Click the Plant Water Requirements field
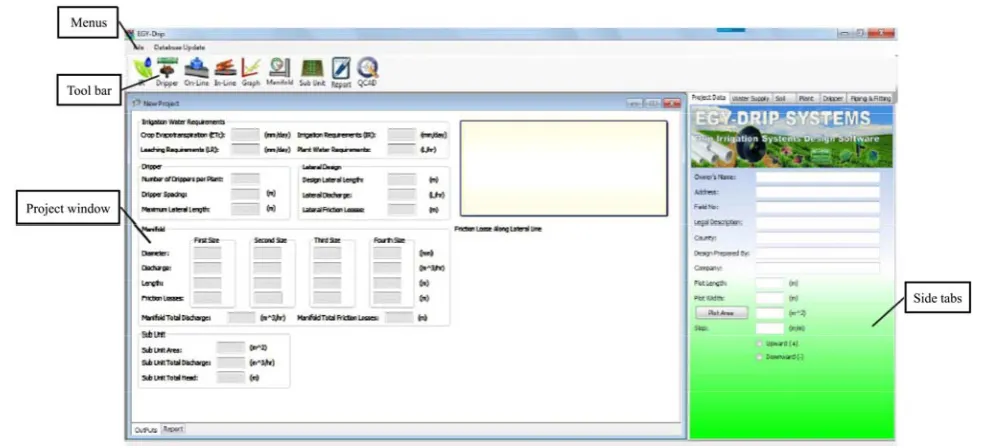This screenshot has height=448, width=981. click(402, 149)
